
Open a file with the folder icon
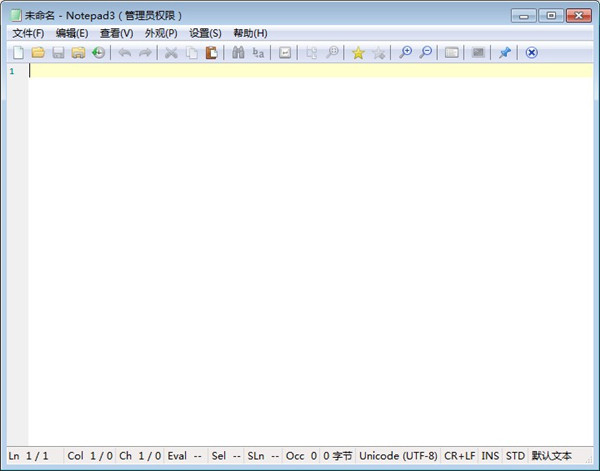click(38, 52)
